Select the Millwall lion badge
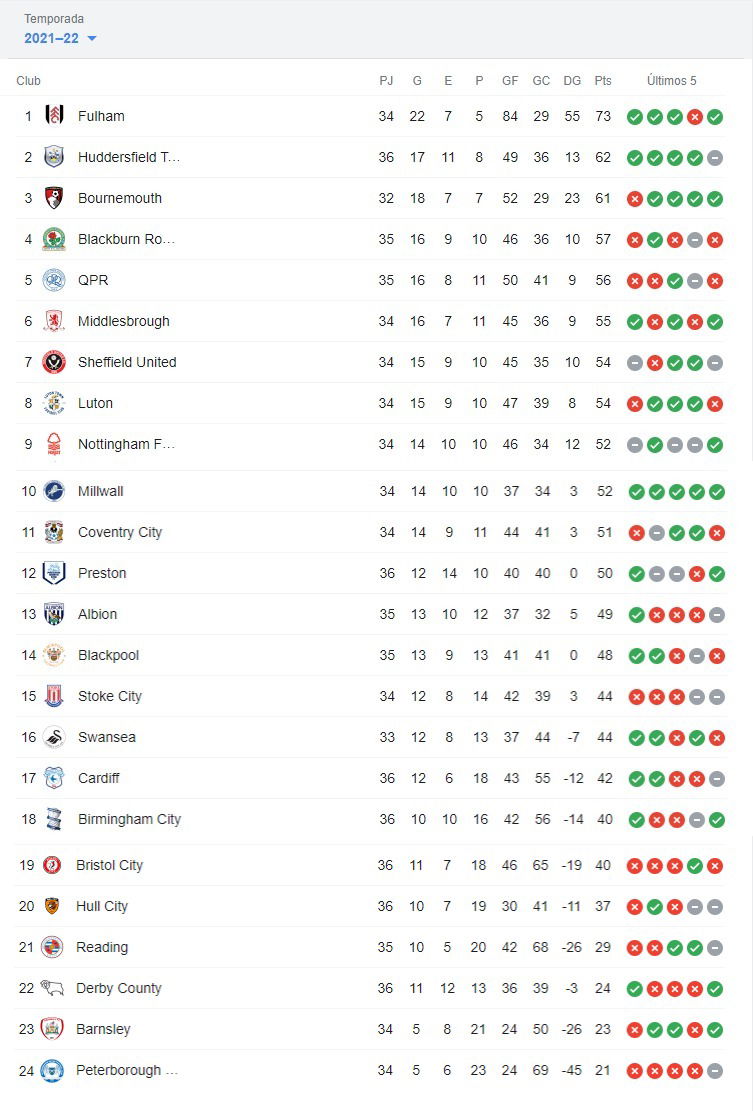Image resolution: width=753 pixels, height=1111 pixels. click(x=54, y=491)
